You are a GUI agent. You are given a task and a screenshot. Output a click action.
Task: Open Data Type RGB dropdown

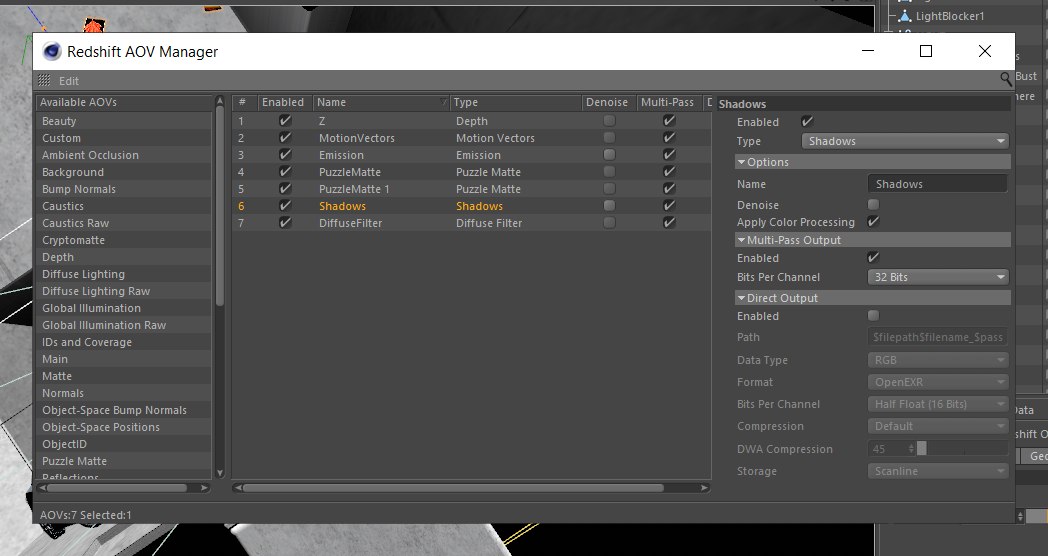pyautogui.click(x=938, y=360)
